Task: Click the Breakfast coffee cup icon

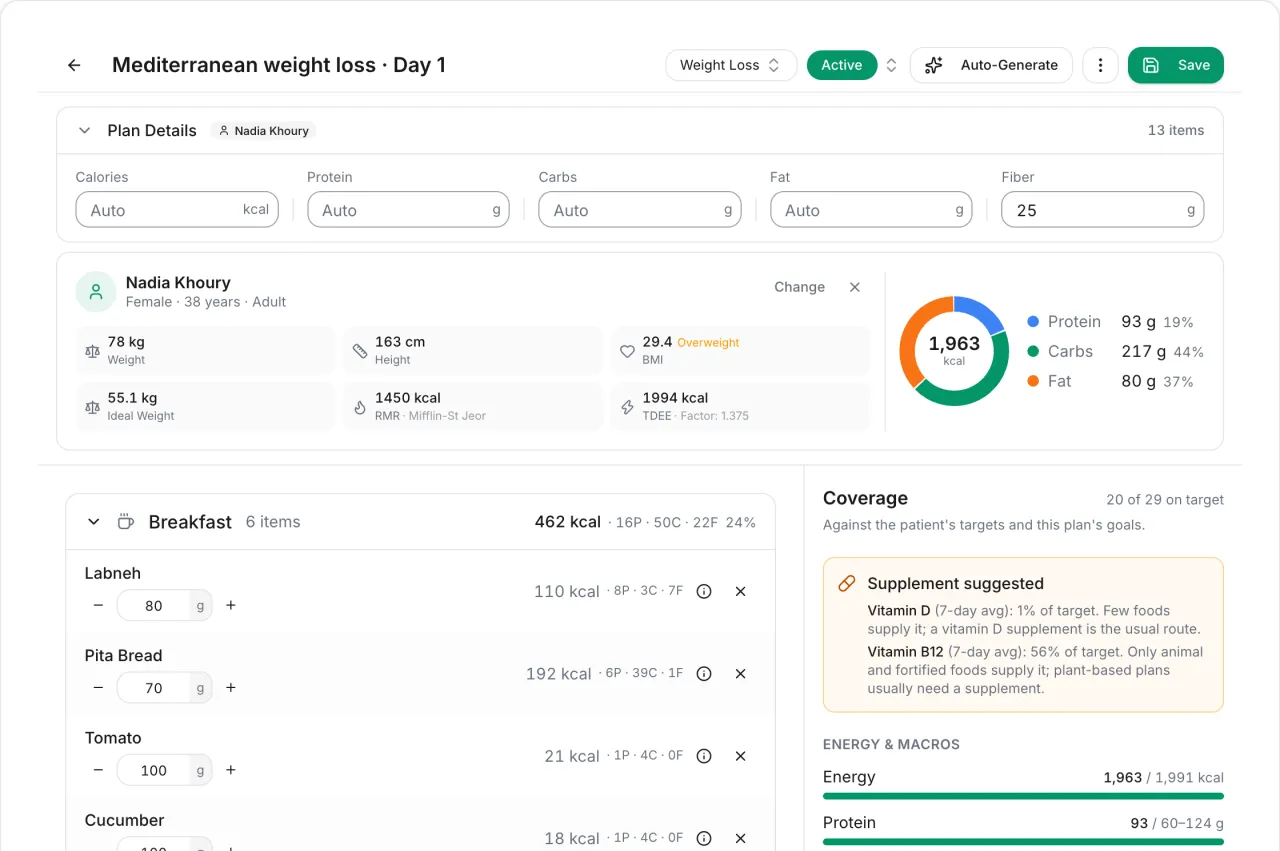Action: [125, 521]
